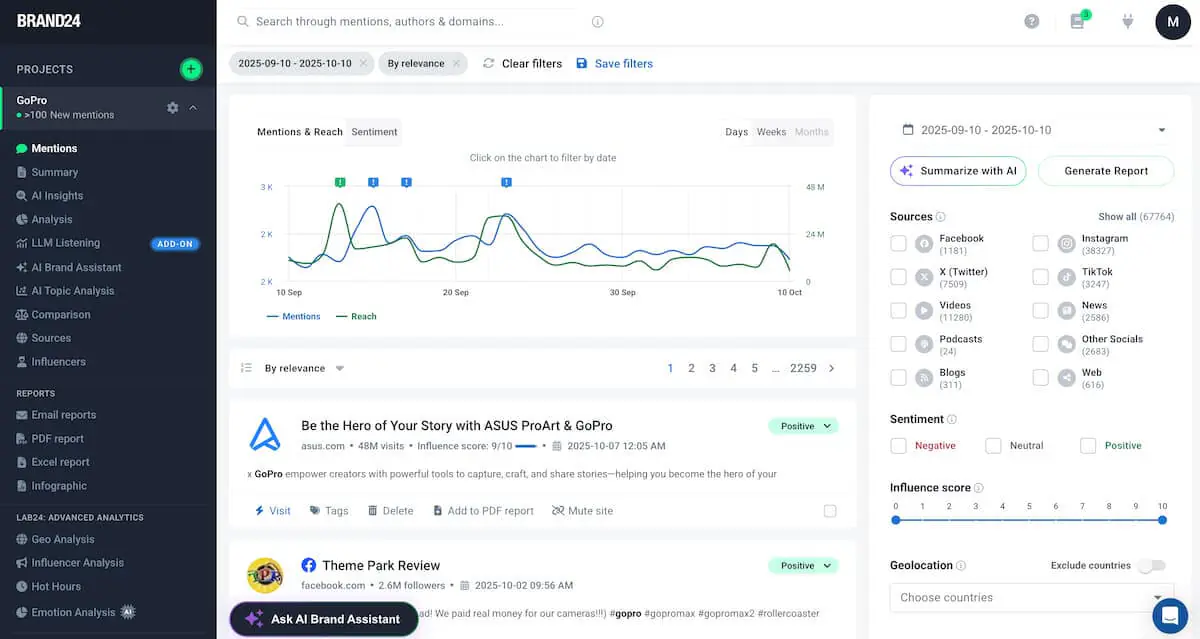This screenshot has width=1200, height=639.
Task: Change sentiment on the ASUS ProArt mention
Action: coord(803,425)
